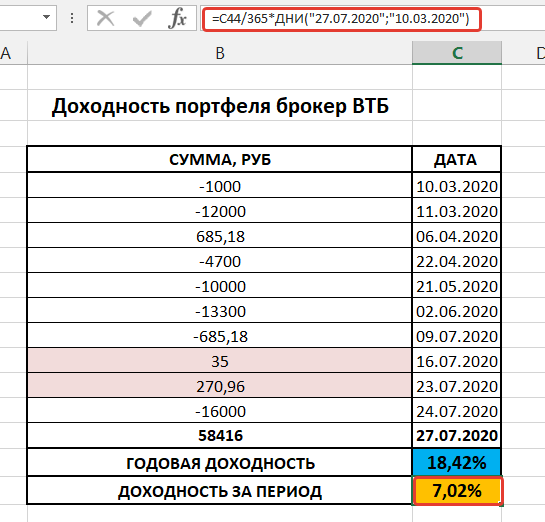Select the pink cell with value 35
Screen dimensions: 545x522
tap(220, 360)
